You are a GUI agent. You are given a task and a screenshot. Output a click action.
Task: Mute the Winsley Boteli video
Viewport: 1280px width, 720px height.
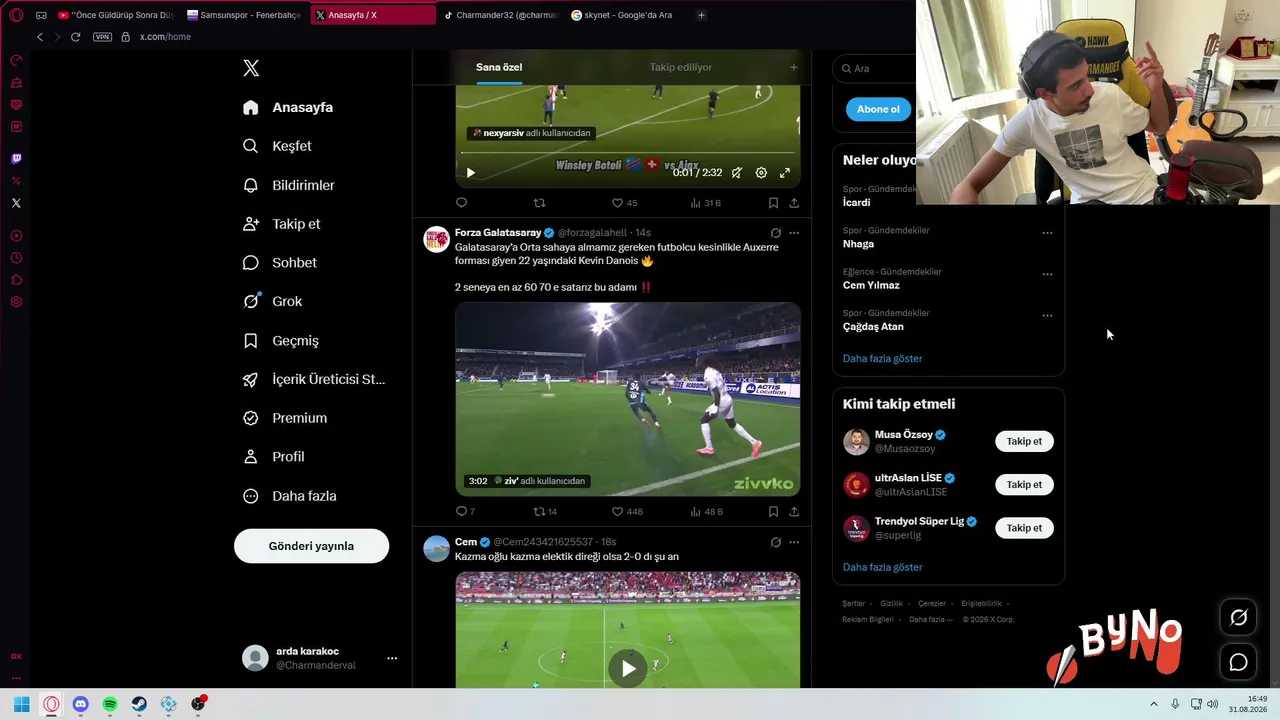(x=737, y=172)
